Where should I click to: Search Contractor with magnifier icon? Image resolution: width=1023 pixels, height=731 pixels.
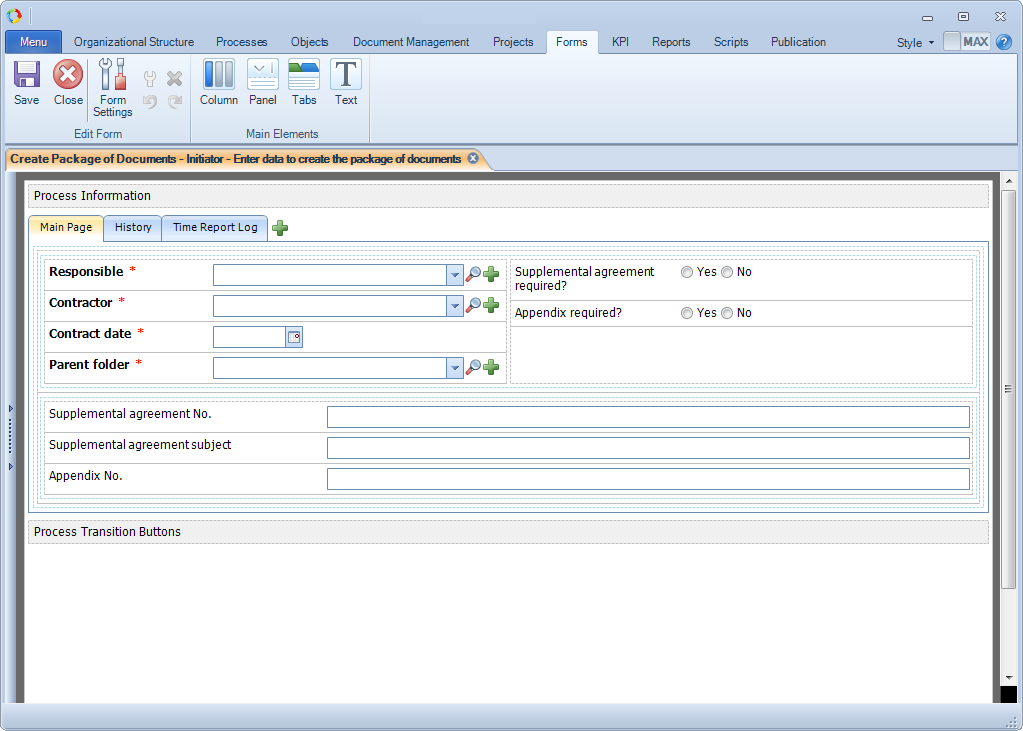tap(473, 305)
